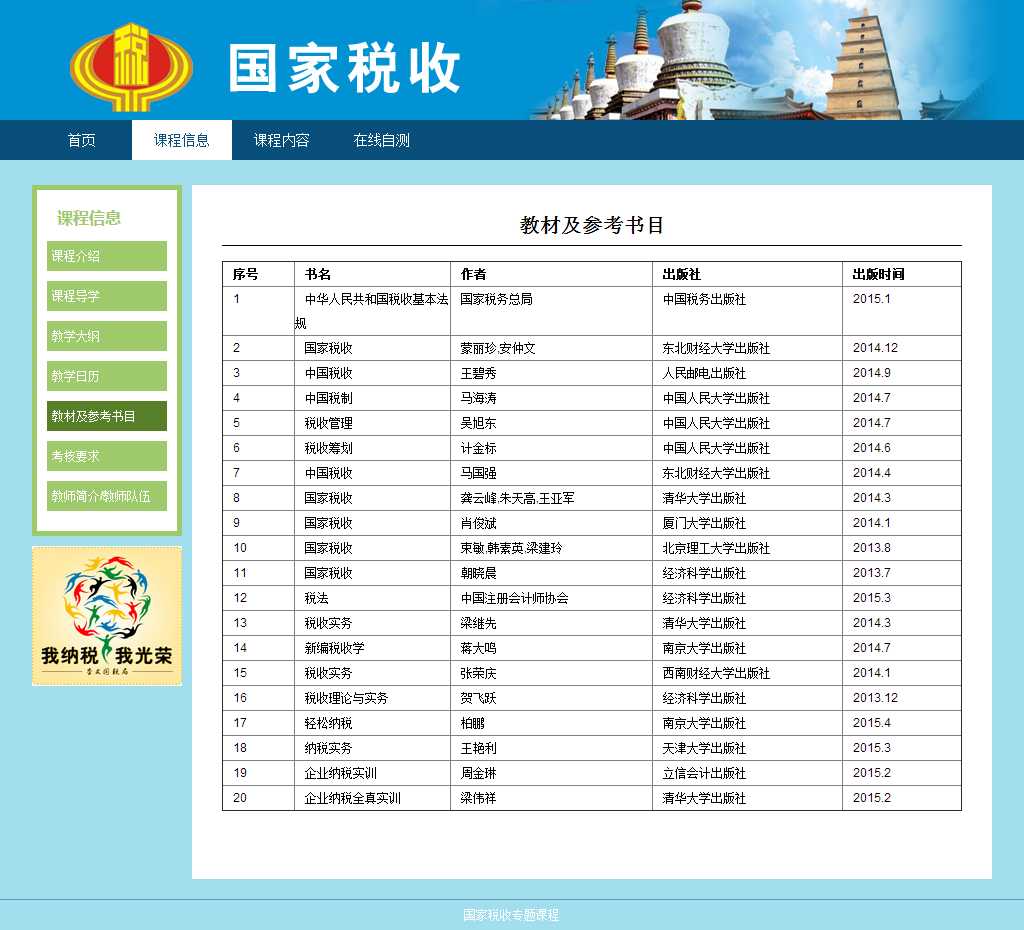The image size is (1024, 930).
Task: Select 课程导学 sidebar item
Action: [107, 296]
